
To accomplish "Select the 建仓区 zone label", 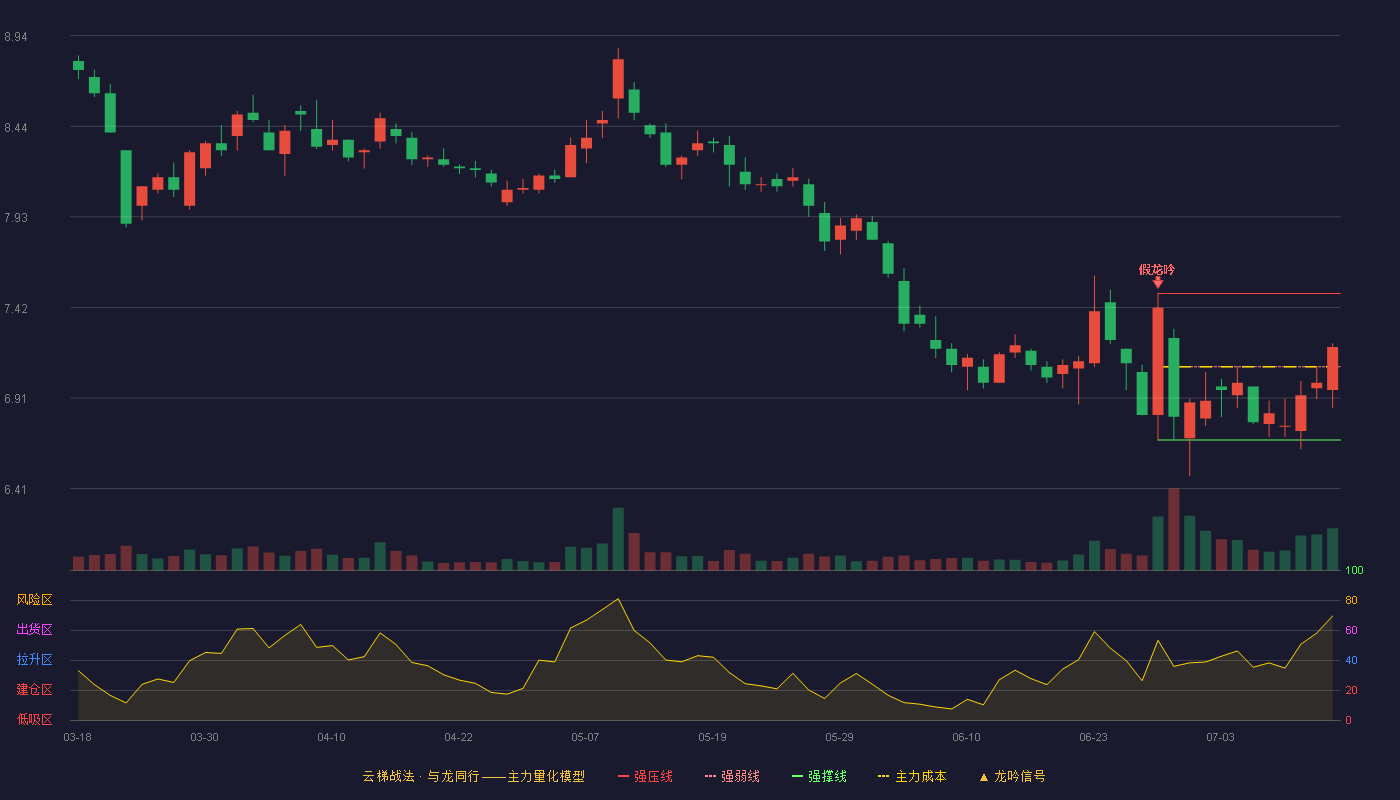I will pyautogui.click(x=34, y=690).
